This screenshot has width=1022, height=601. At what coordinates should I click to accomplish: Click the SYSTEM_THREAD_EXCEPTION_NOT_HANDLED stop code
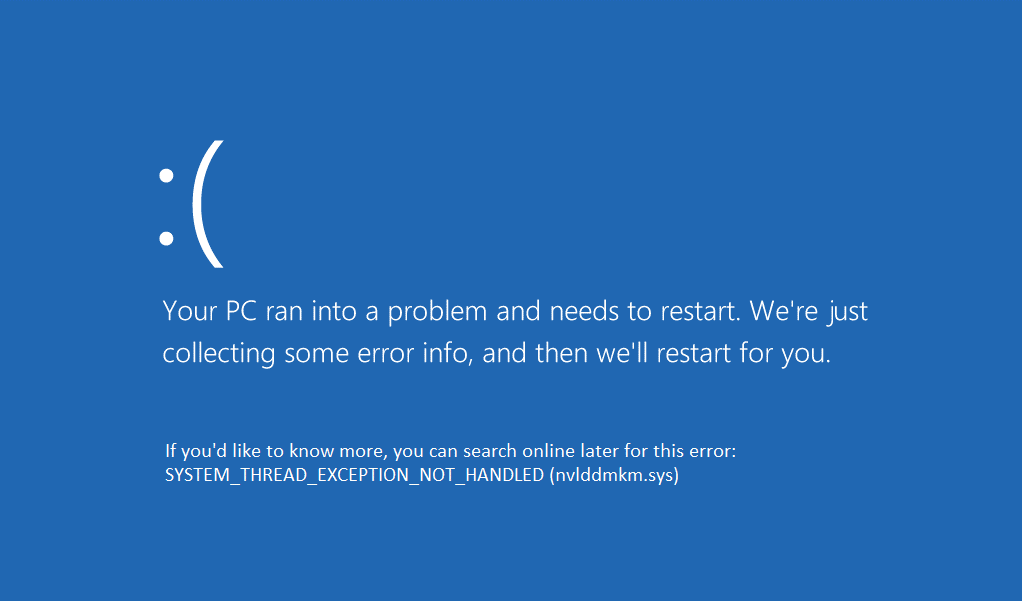click(355, 475)
